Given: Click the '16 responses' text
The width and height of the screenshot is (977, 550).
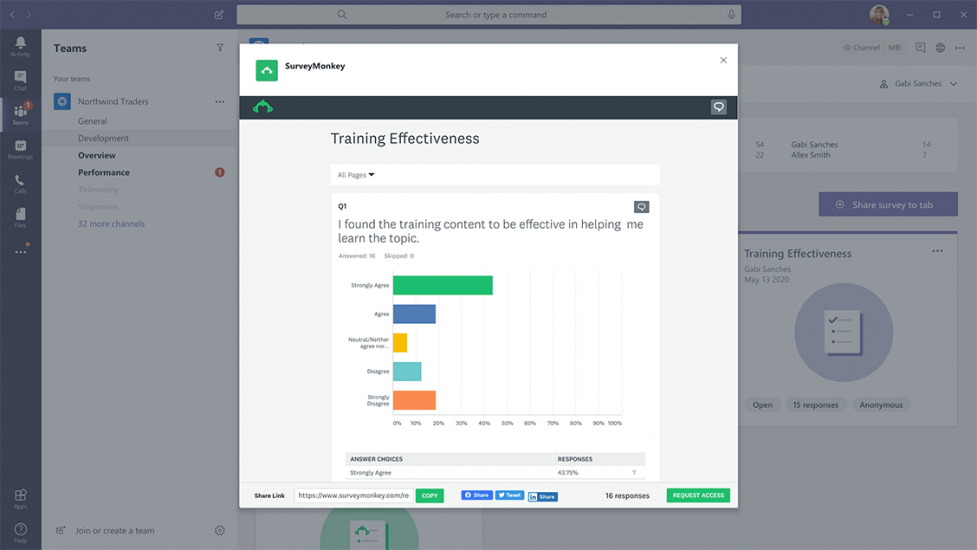Looking at the screenshot, I should (627, 496).
